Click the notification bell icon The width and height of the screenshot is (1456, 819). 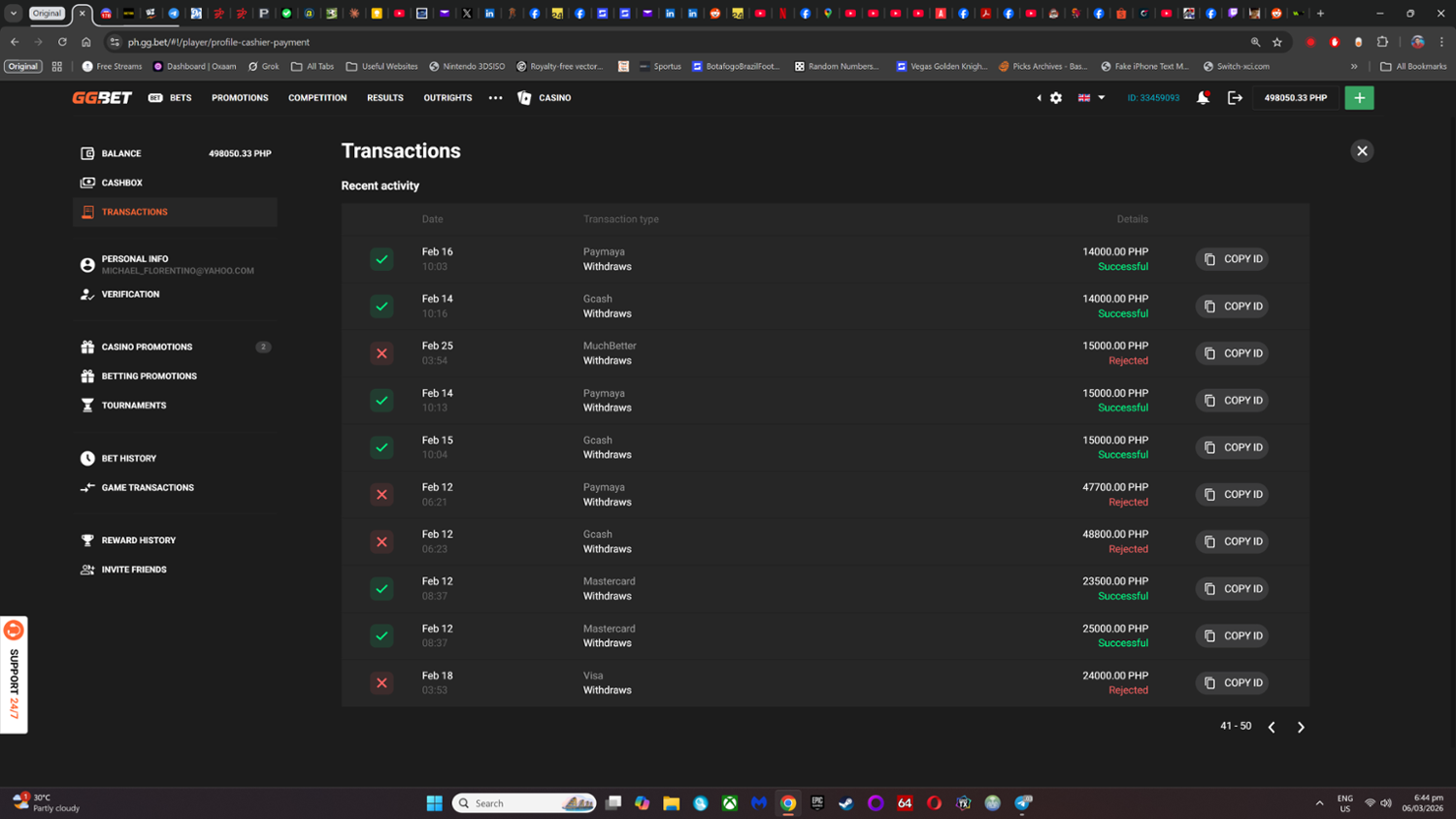pos(1203,98)
